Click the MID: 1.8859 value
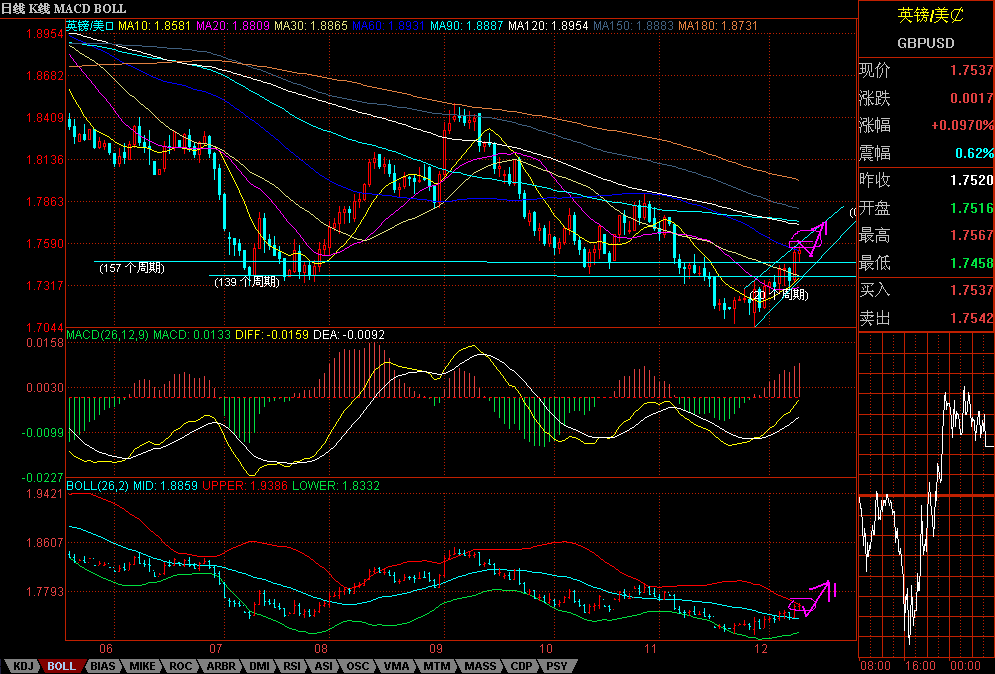 tap(166, 486)
